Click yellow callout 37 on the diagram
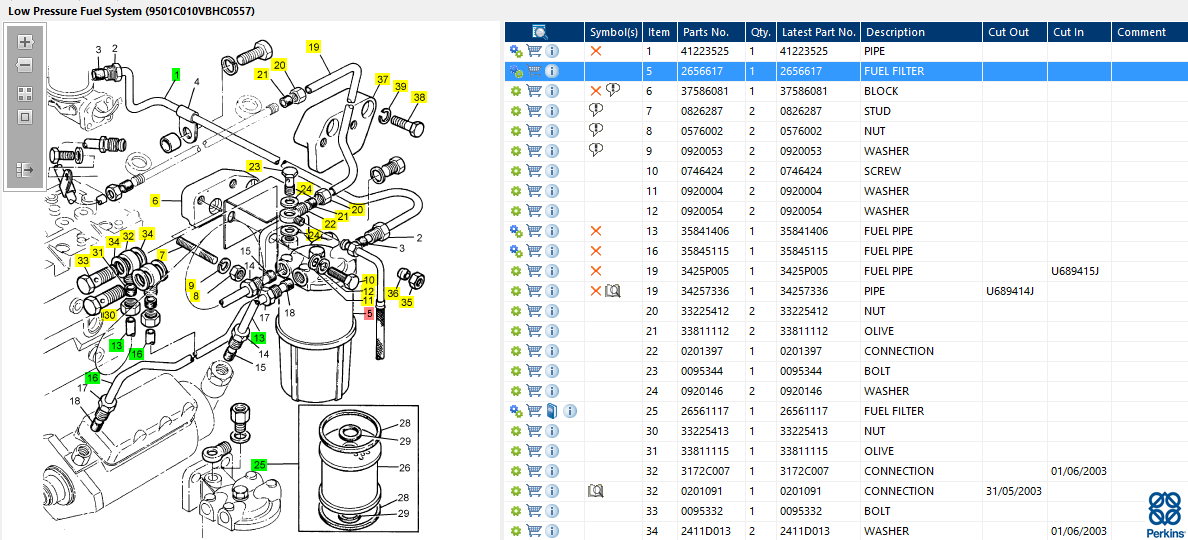The image size is (1188, 540). (x=382, y=79)
